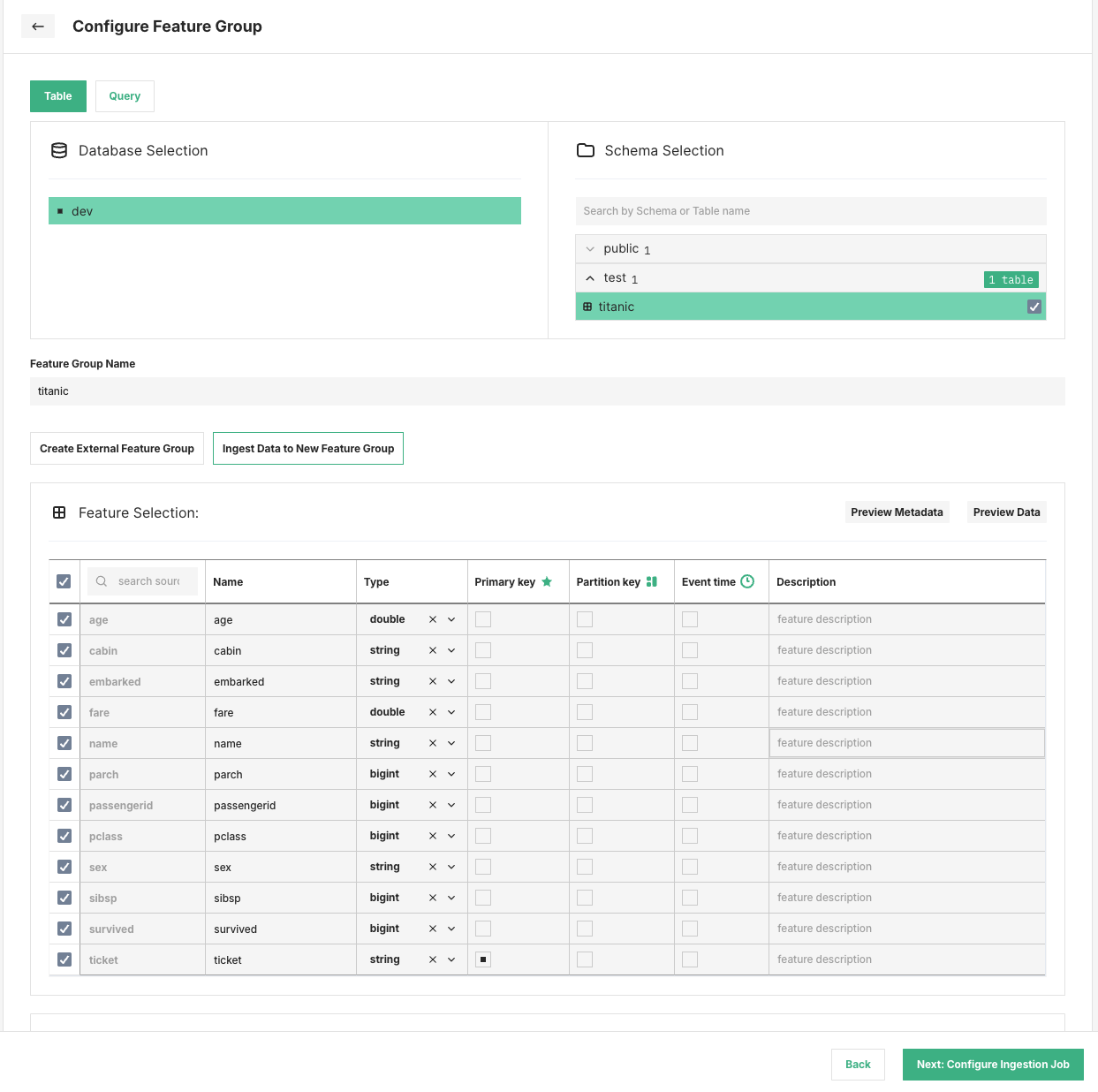The image size is (1098, 1092).
Task: Collapse the test schema
Action: 590,277
